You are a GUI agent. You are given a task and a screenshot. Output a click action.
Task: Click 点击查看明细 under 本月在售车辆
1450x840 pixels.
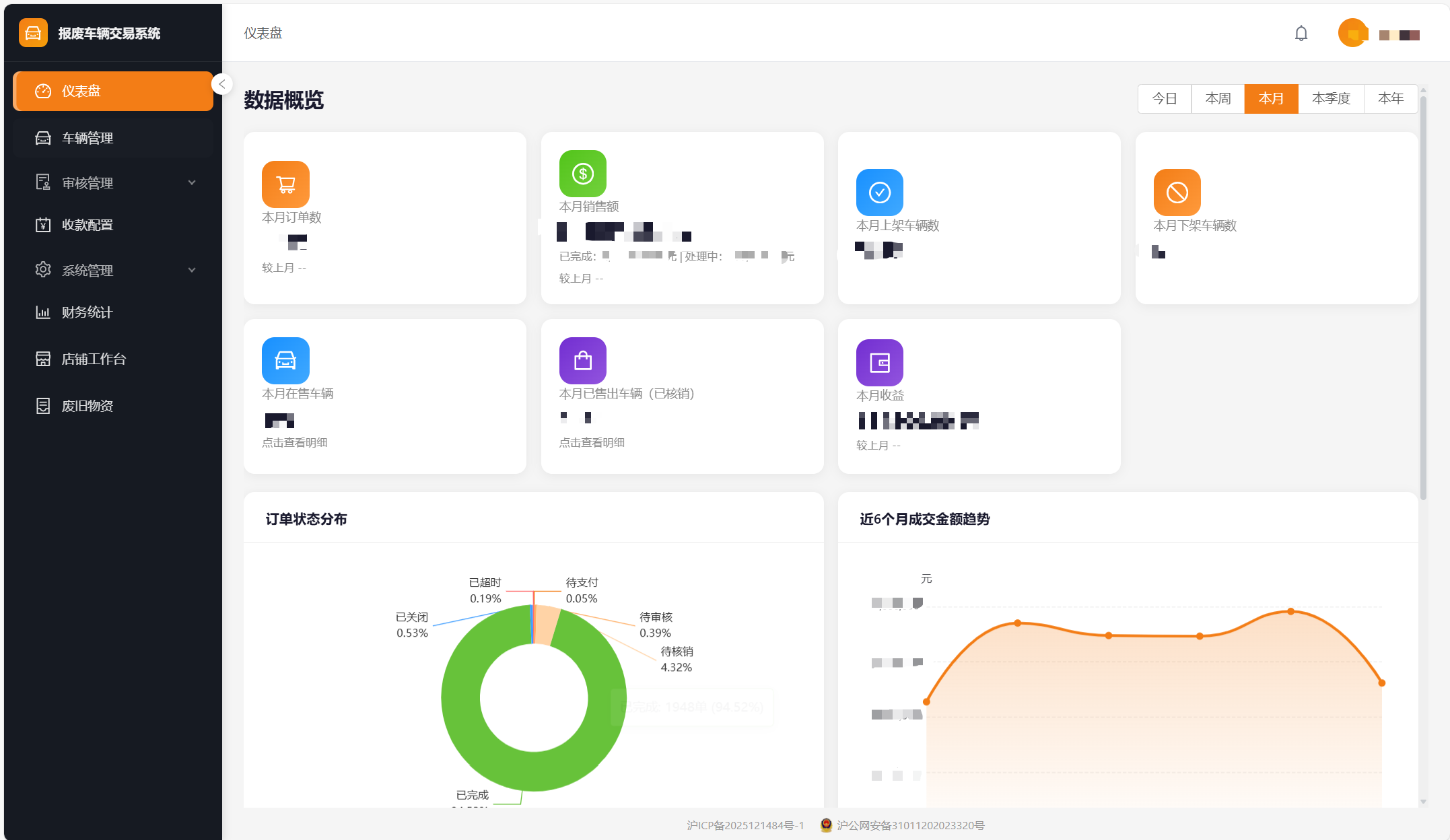click(x=295, y=442)
